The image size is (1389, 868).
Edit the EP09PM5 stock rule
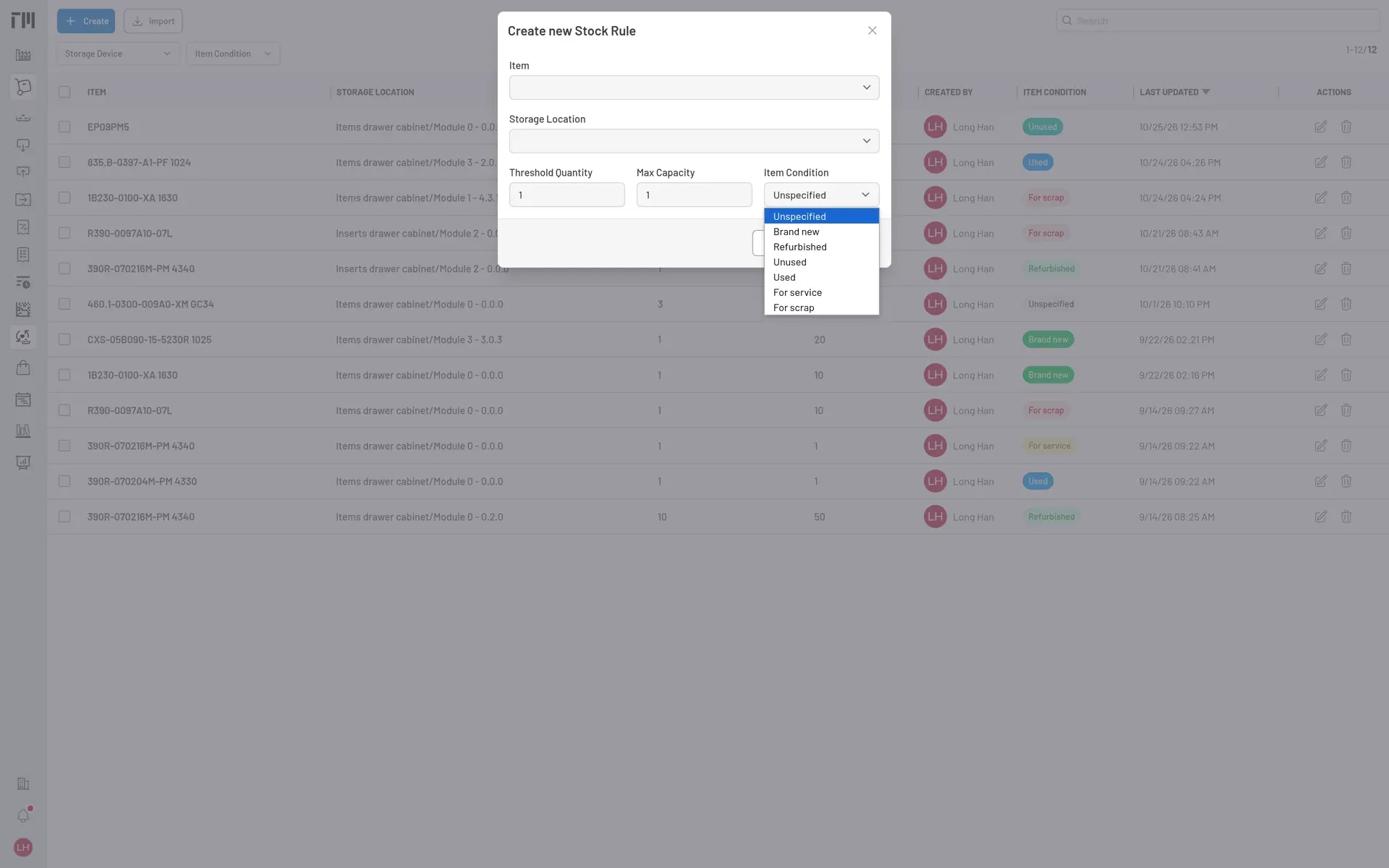1320,127
